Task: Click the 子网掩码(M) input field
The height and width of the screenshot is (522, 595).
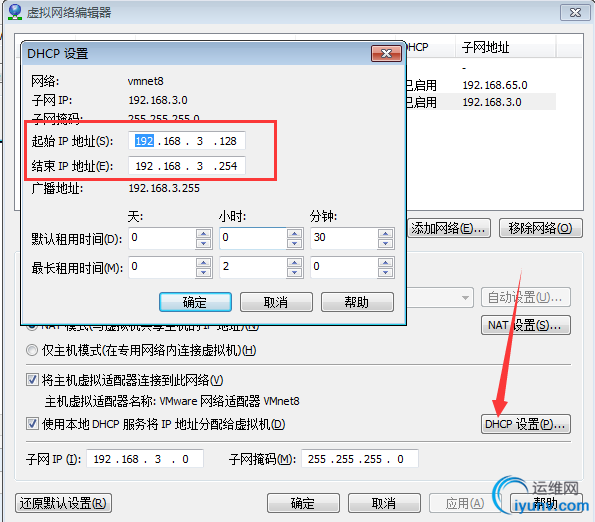Action: click(360, 459)
